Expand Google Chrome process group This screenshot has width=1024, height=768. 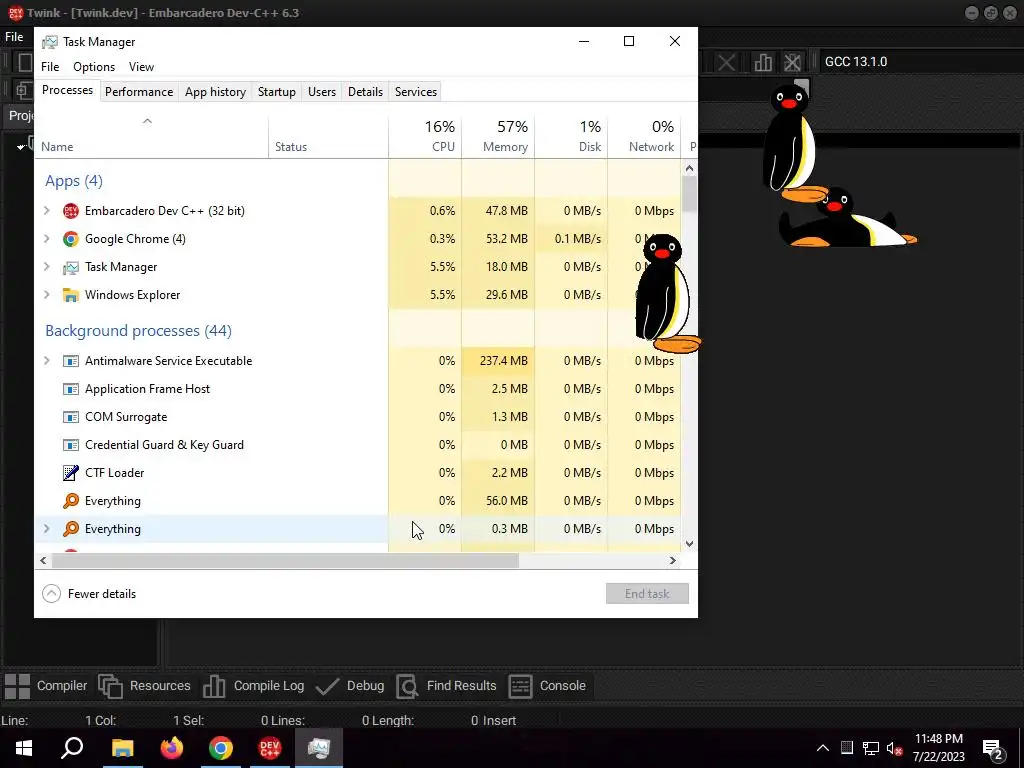coord(46,238)
